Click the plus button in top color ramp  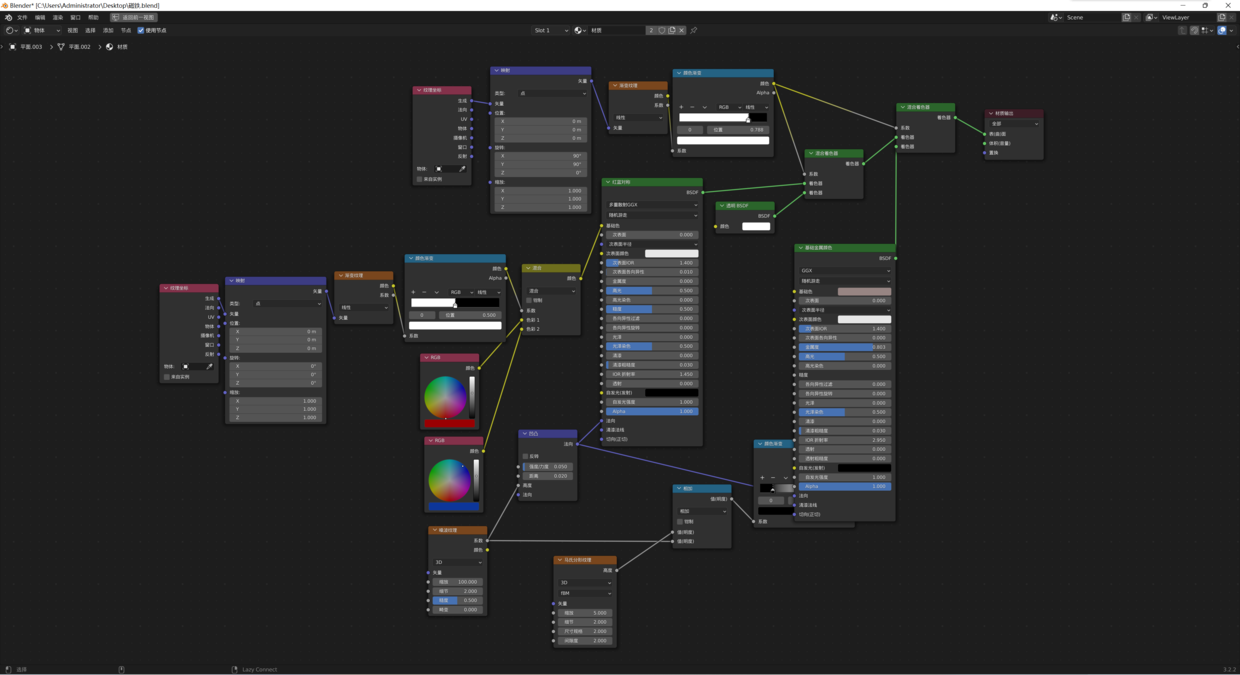[682, 107]
